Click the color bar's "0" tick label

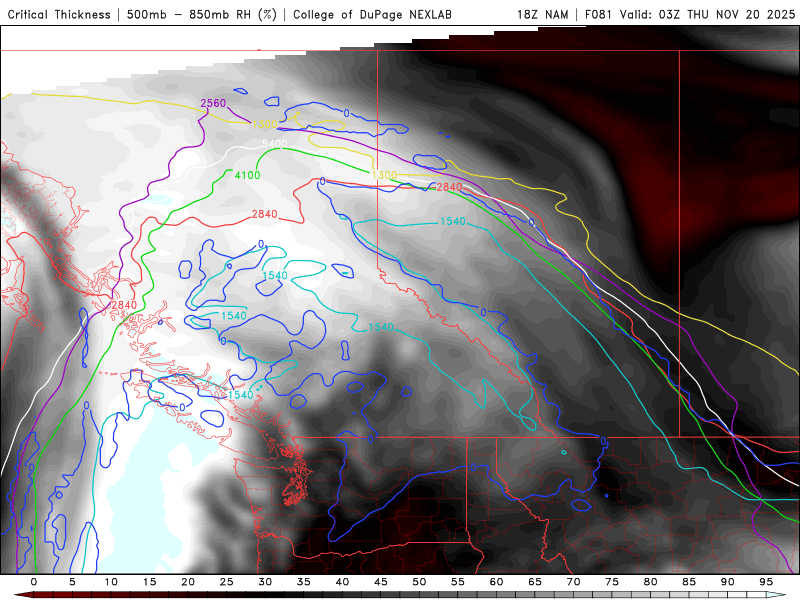click(x=34, y=582)
